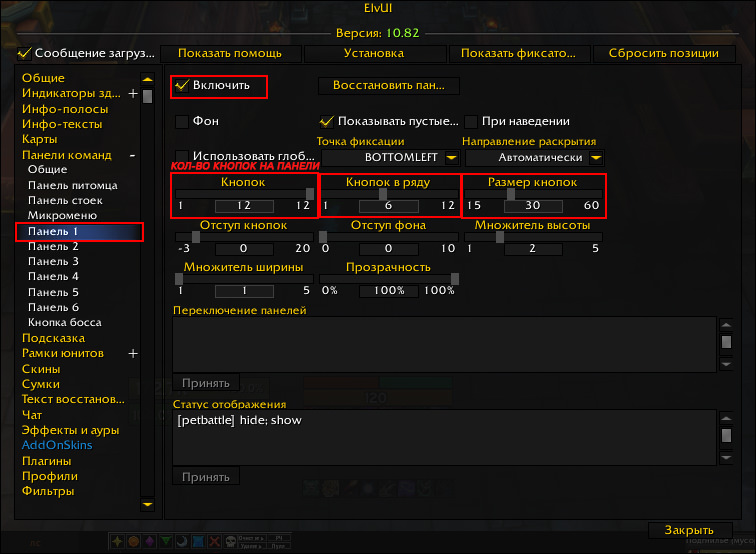Open Эффекты и ауры category
The width and height of the screenshot is (756, 554).
[x=70, y=430]
